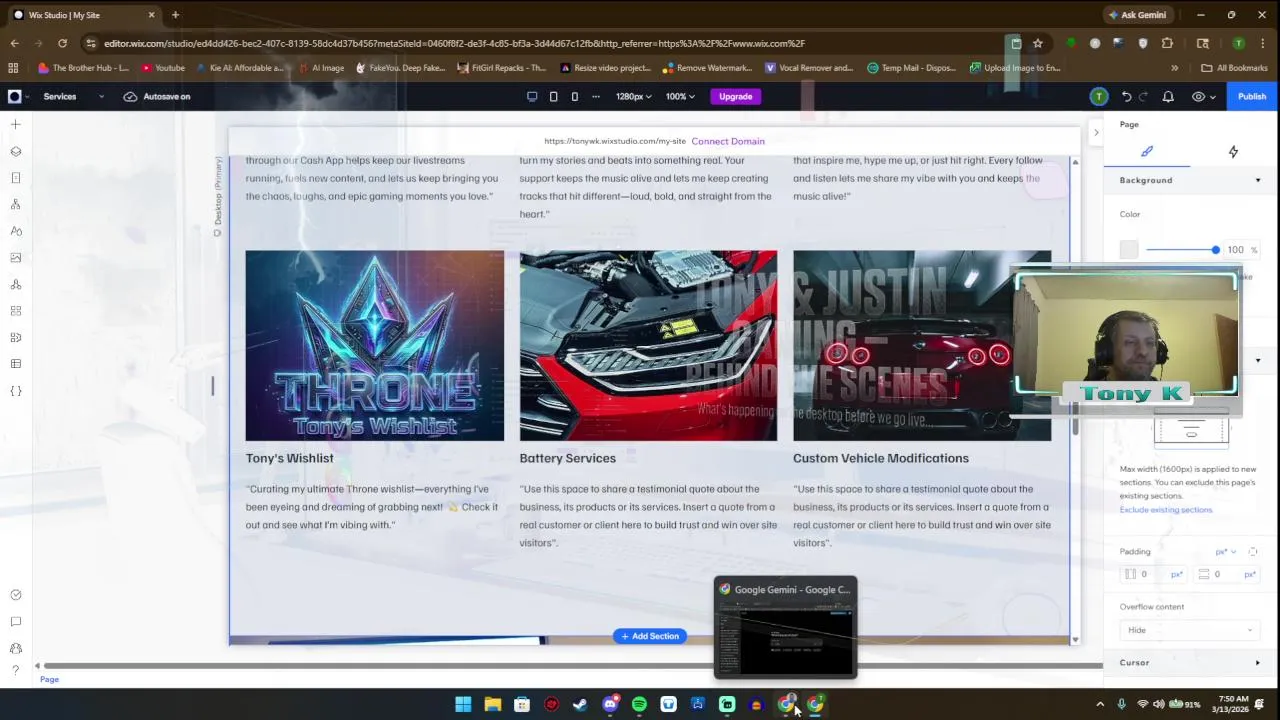
Task: Click the Undo arrow
Action: [1126, 97]
